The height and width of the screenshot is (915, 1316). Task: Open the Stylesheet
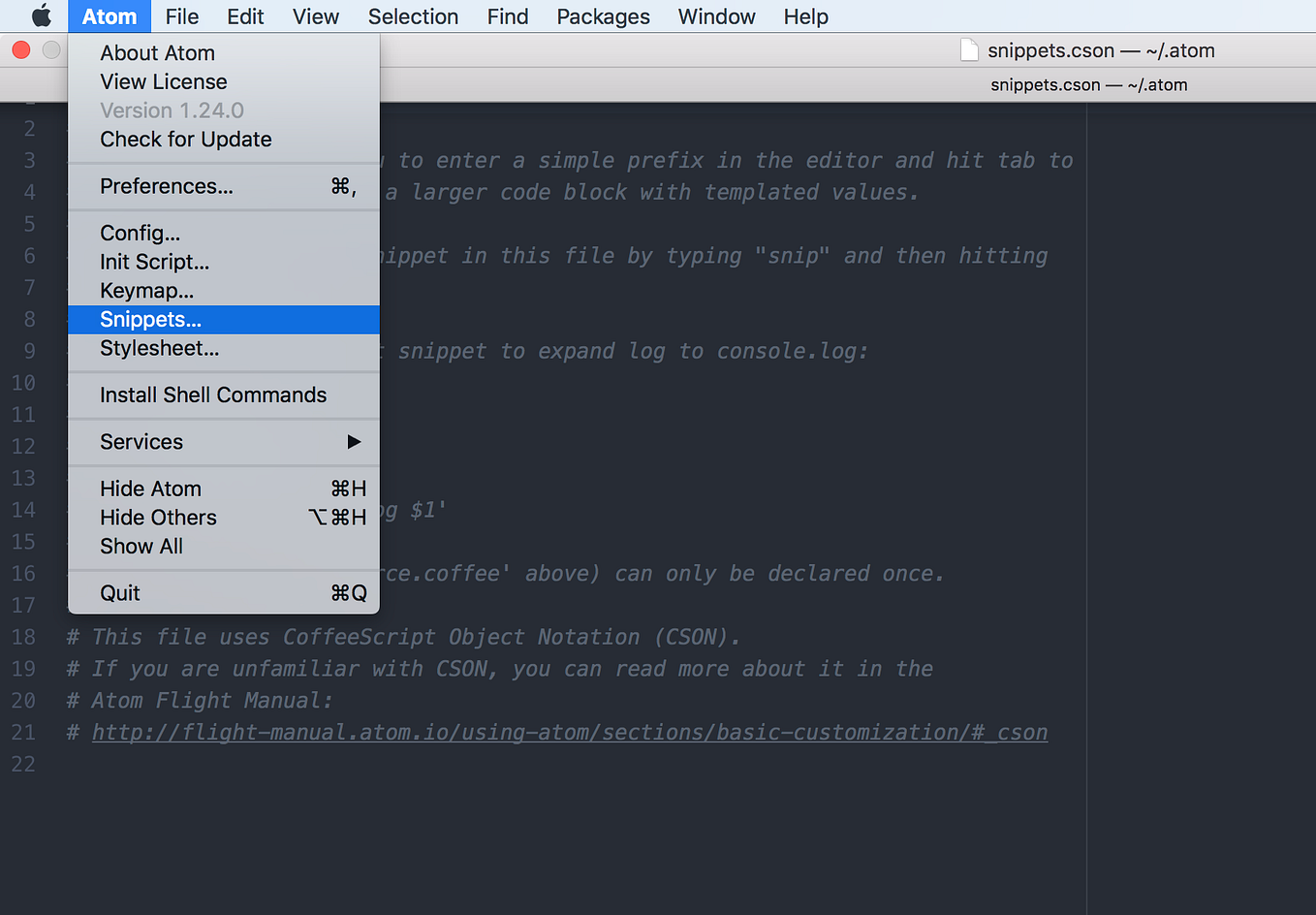pyautogui.click(x=157, y=347)
